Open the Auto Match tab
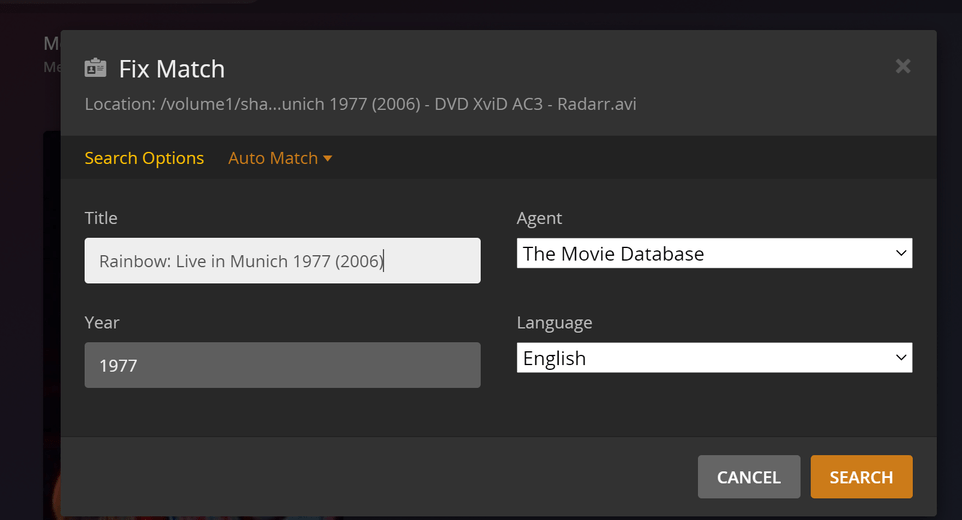The image size is (962, 520). tap(273, 158)
